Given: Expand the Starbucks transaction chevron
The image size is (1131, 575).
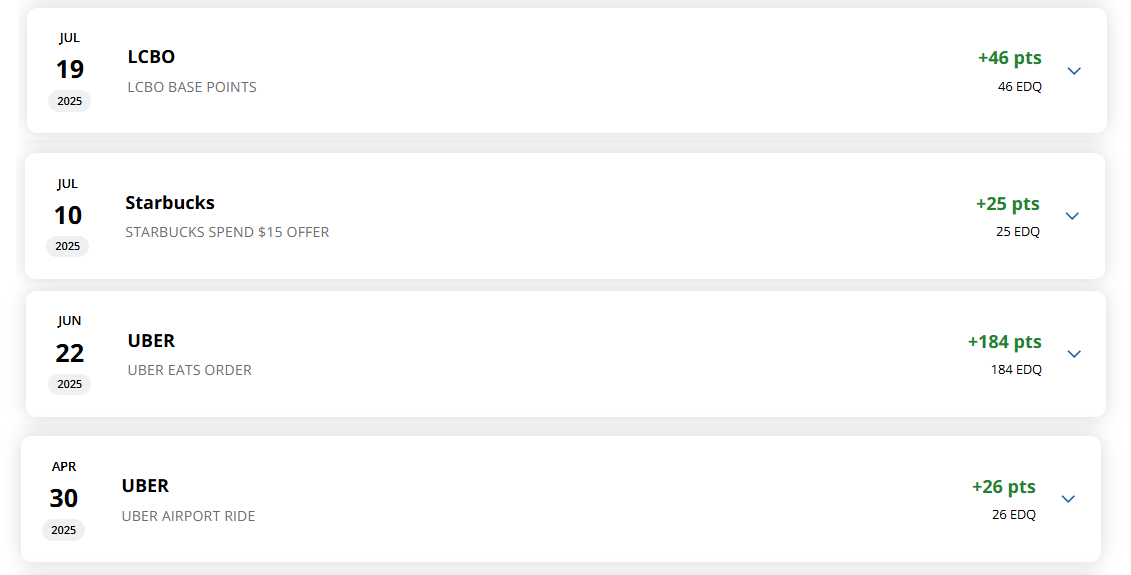Looking at the screenshot, I should pyautogui.click(x=1072, y=216).
